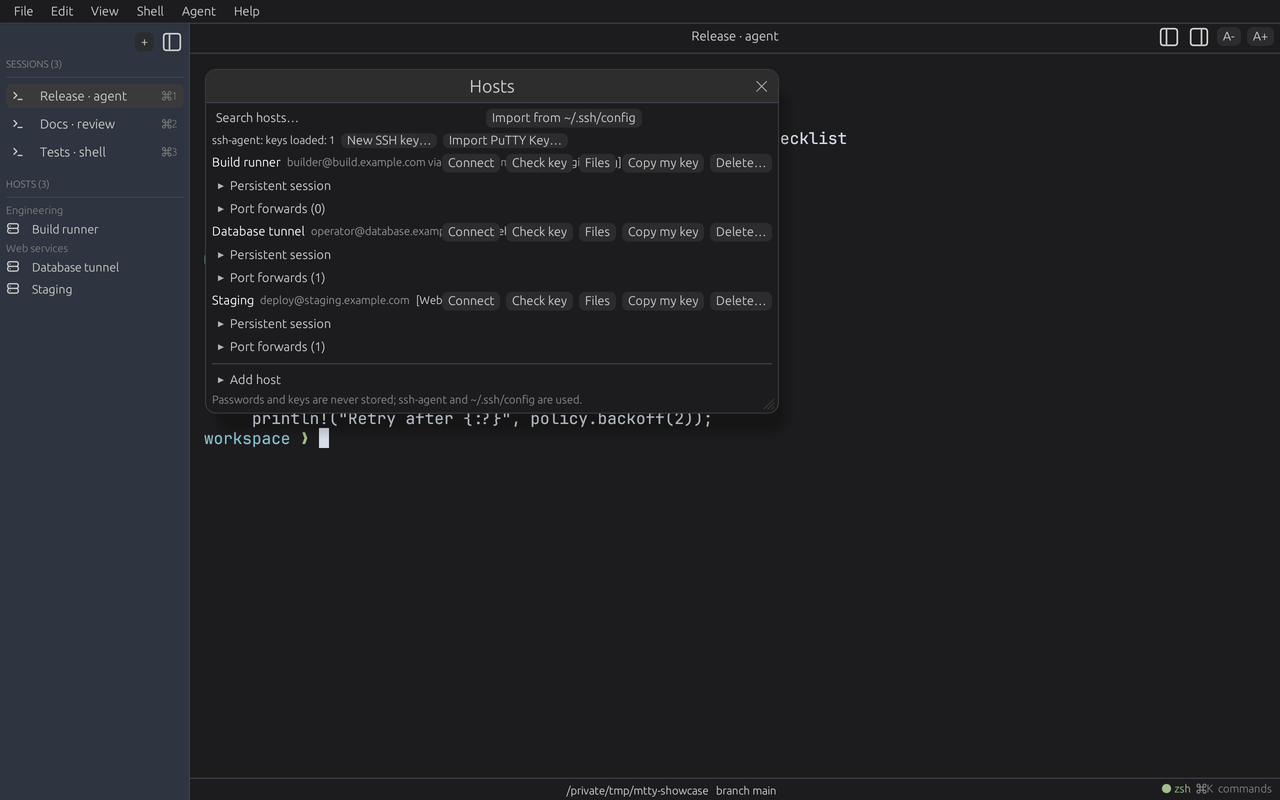Viewport: 1280px width, 800px height.
Task: Select Docs · review session in sidebar
Action: coord(94,124)
